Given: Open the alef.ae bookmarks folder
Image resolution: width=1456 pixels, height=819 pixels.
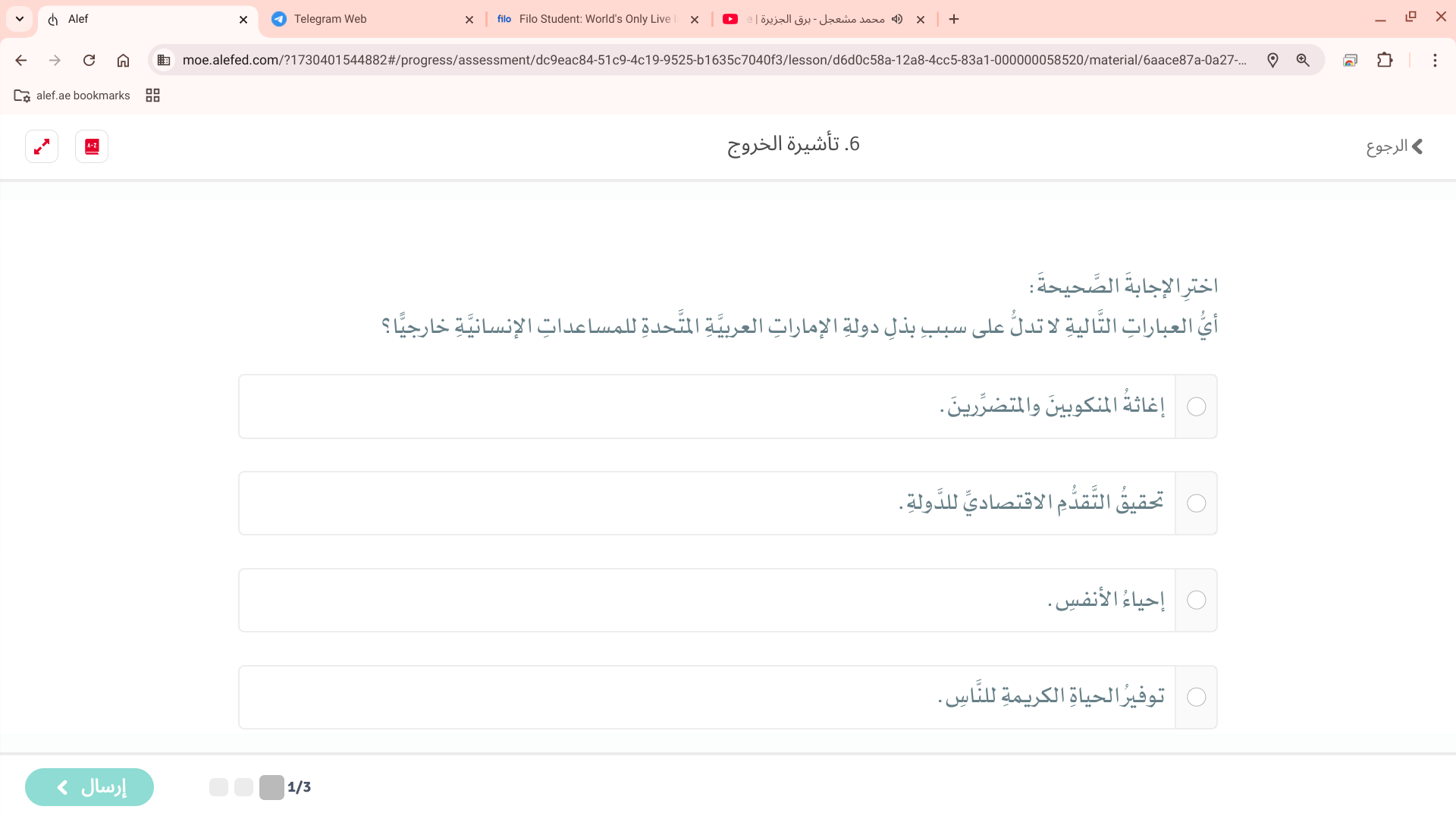Looking at the screenshot, I should [x=73, y=96].
